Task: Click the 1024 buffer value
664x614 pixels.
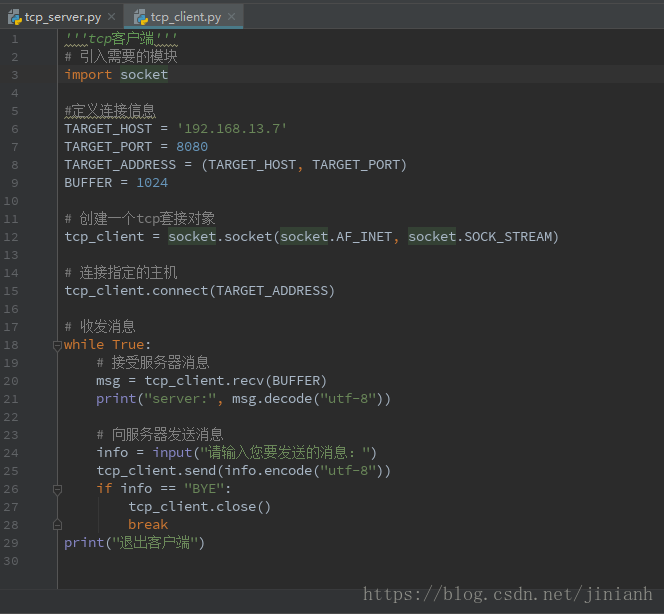Action: (152, 183)
